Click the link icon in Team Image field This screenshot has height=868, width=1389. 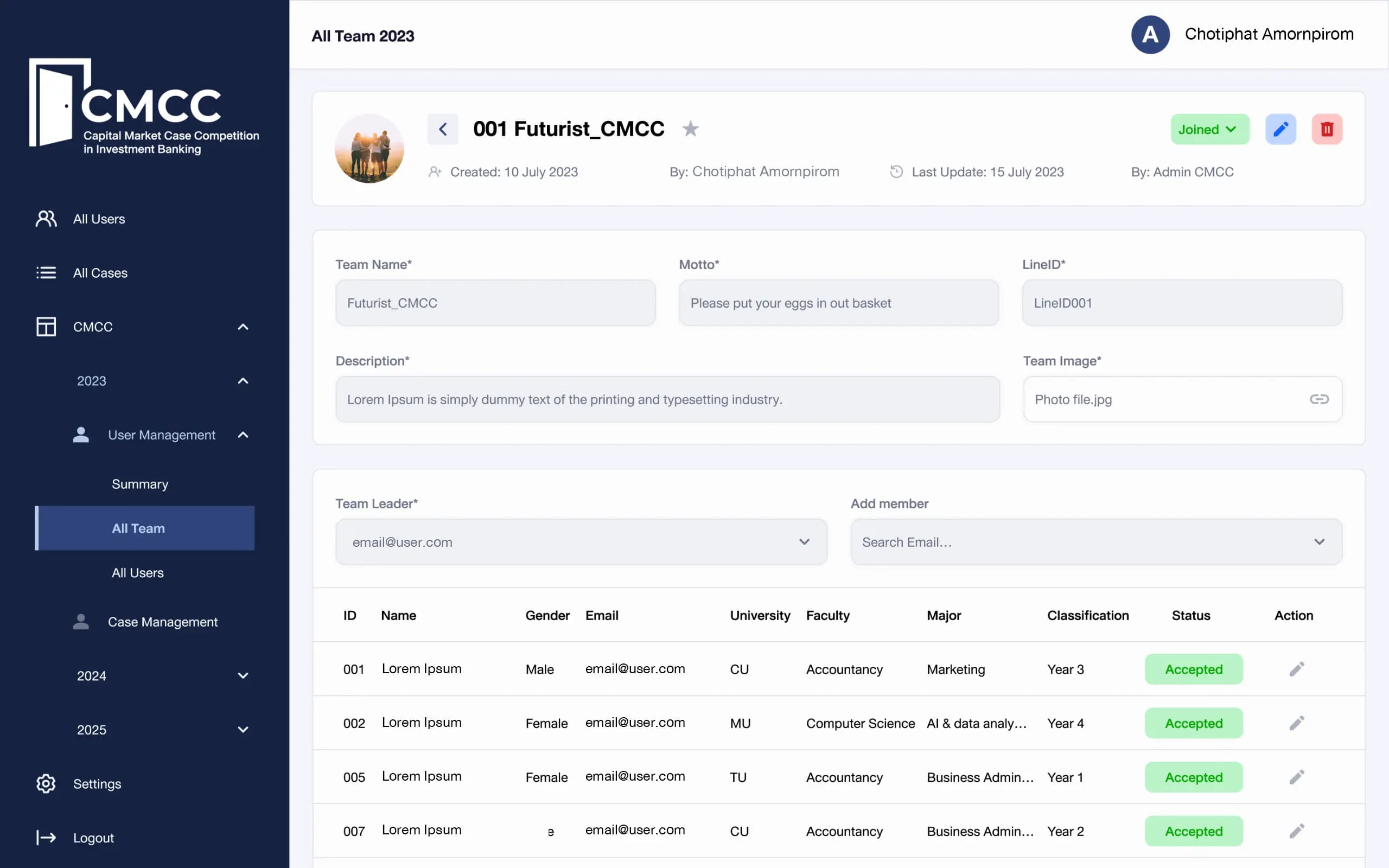[x=1318, y=399]
